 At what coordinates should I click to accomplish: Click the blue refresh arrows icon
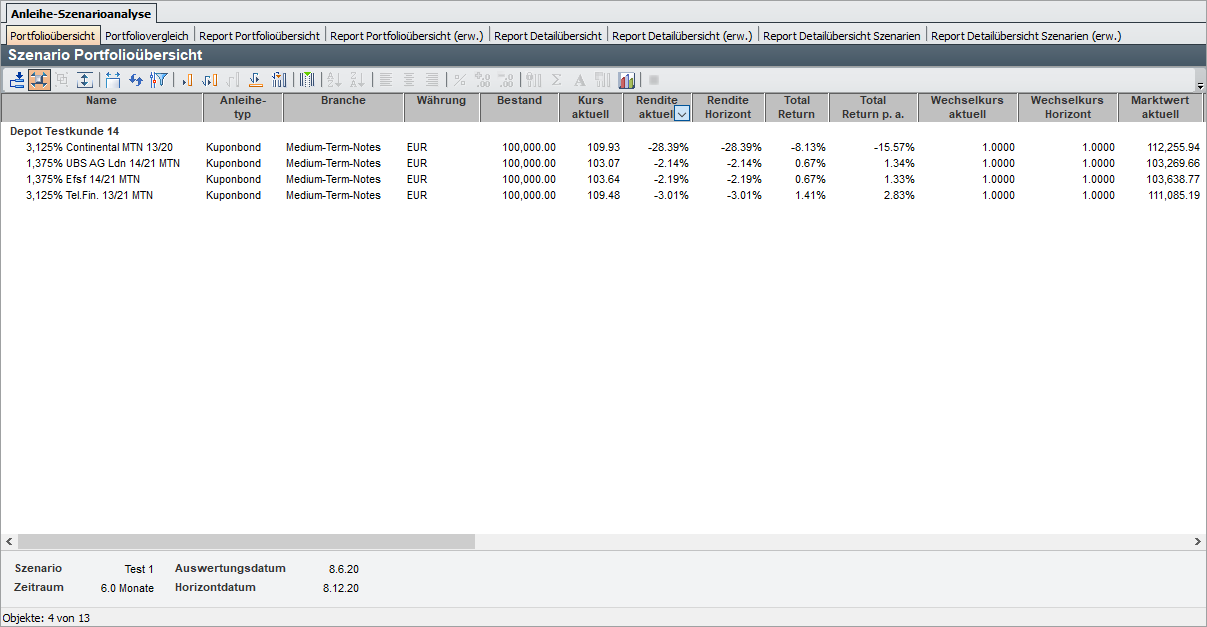pyautogui.click(x=135, y=80)
